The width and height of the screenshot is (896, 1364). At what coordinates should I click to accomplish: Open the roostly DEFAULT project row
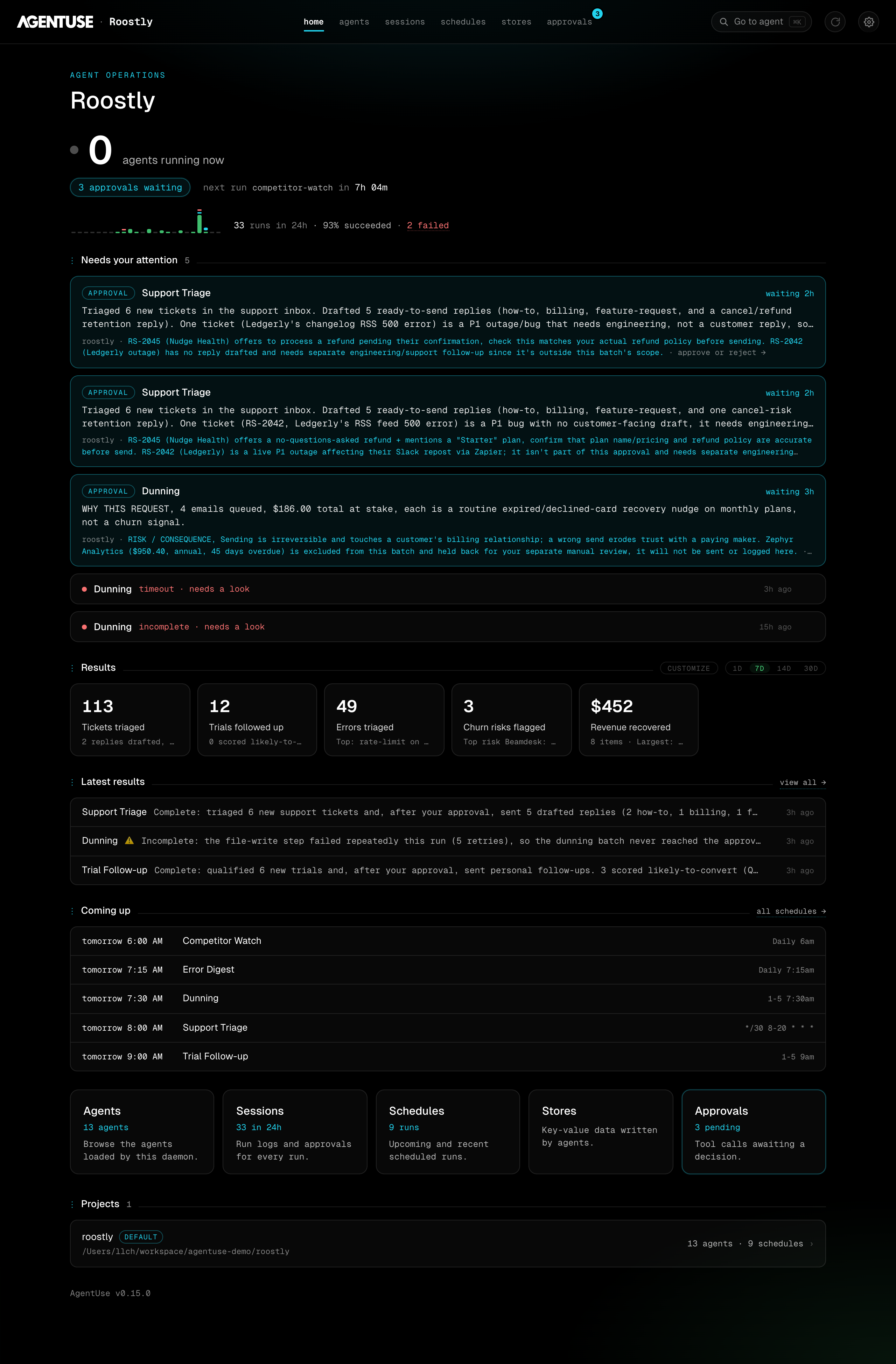pyautogui.click(x=447, y=1244)
